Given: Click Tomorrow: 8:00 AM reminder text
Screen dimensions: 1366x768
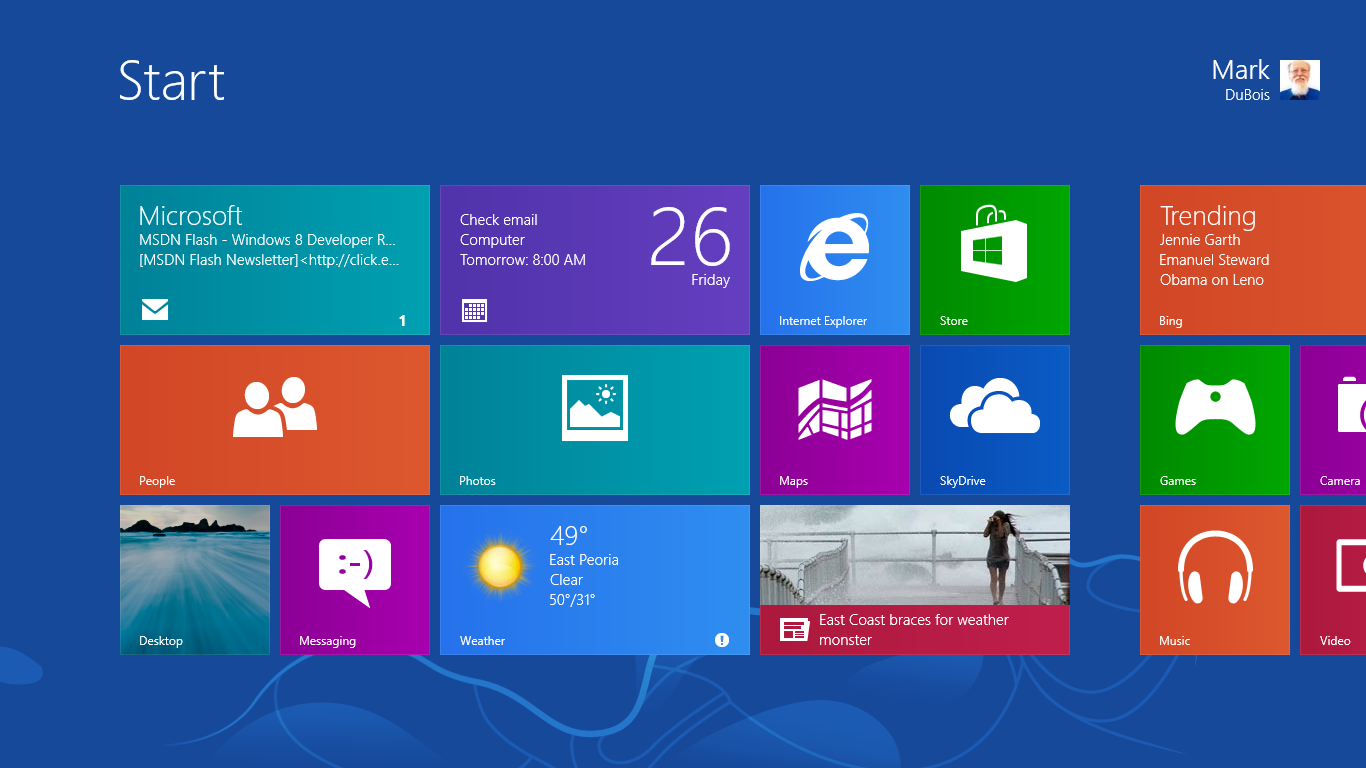Looking at the screenshot, I should pos(523,260).
